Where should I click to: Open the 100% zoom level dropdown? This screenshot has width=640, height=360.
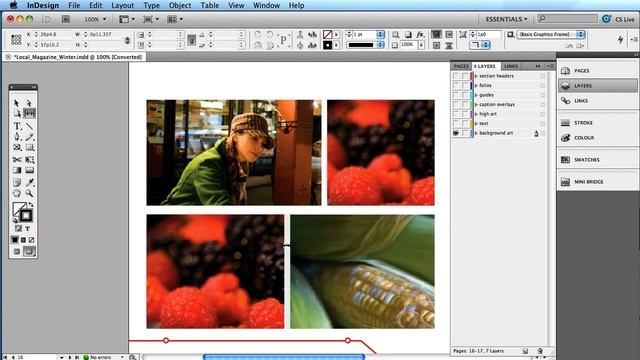(95, 19)
